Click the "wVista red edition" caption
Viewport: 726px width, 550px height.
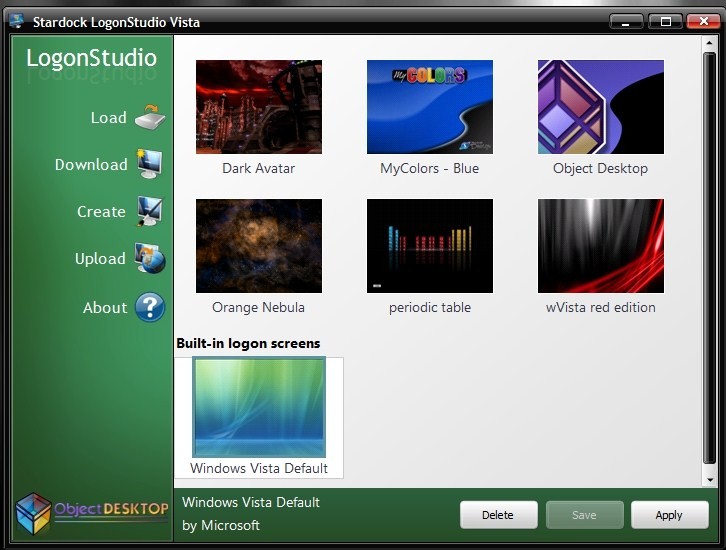tap(601, 307)
